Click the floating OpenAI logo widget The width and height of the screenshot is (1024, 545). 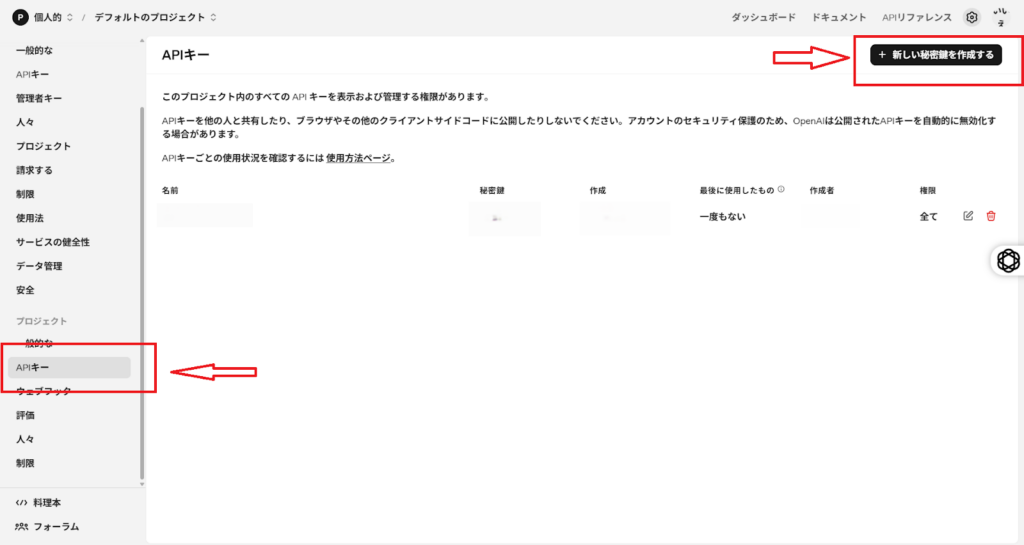coord(1008,261)
